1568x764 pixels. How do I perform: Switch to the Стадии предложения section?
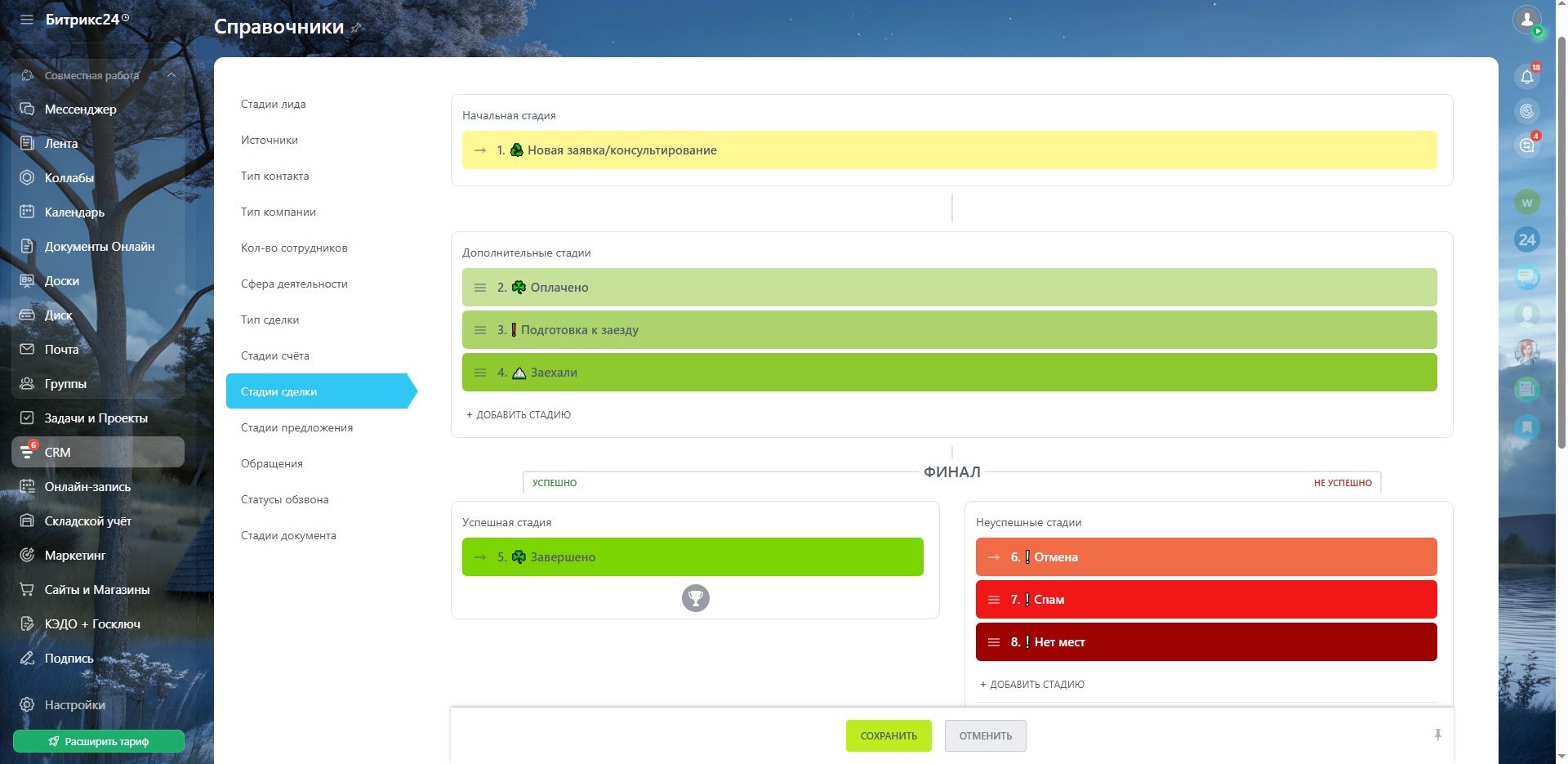tap(296, 428)
